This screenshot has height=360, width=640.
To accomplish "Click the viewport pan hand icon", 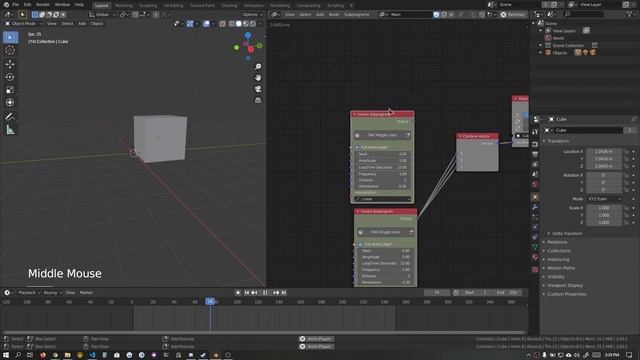I will pos(258,78).
